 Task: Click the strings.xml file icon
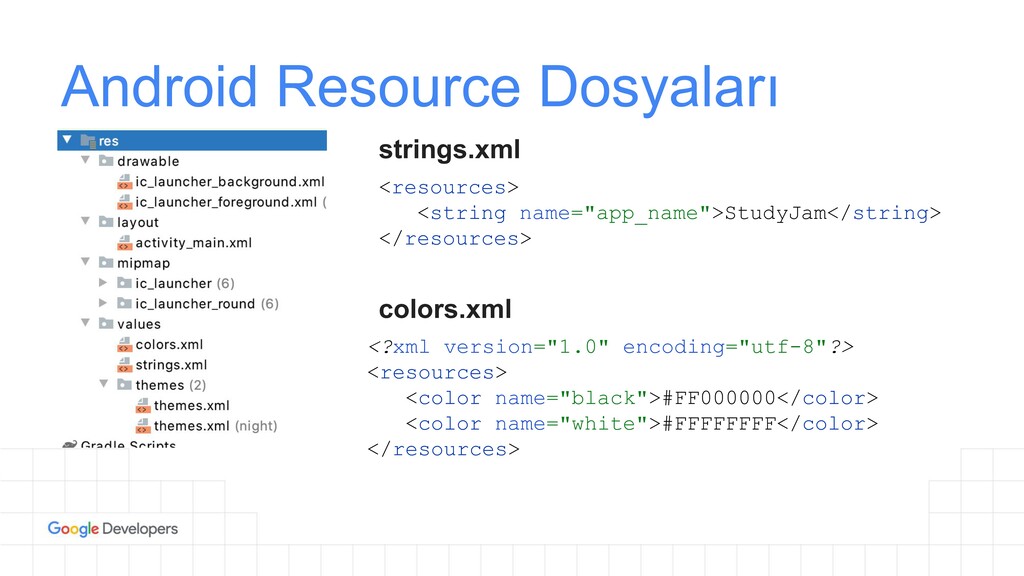(124, 364)
